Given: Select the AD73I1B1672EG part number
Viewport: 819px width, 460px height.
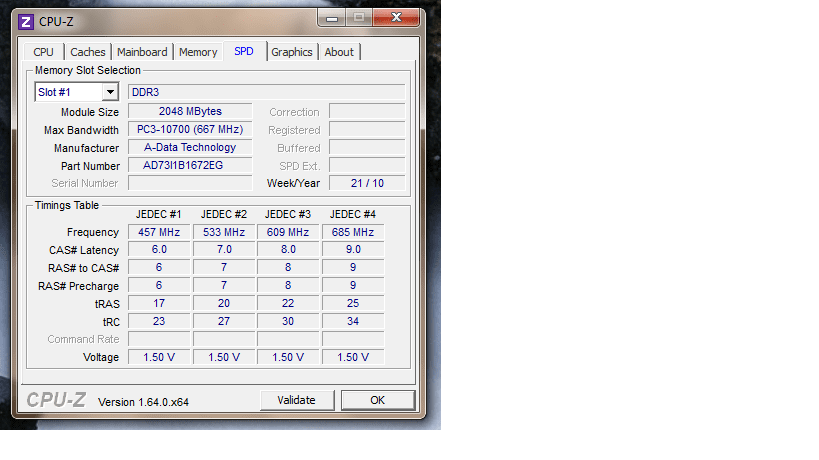Looking at the screenshot, I should click(x=190, y=166).
